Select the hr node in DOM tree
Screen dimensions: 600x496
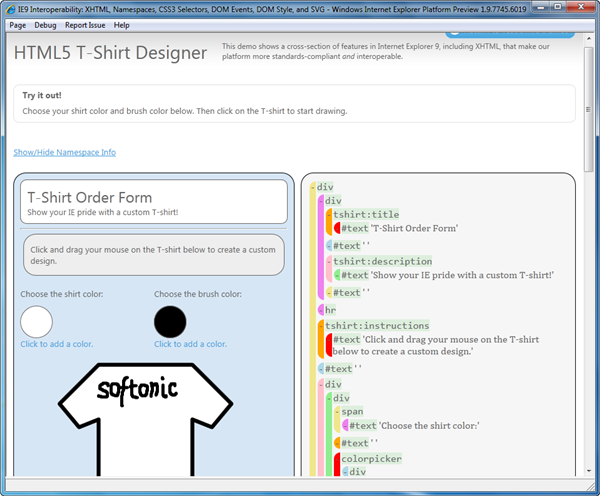click(330, 310)
